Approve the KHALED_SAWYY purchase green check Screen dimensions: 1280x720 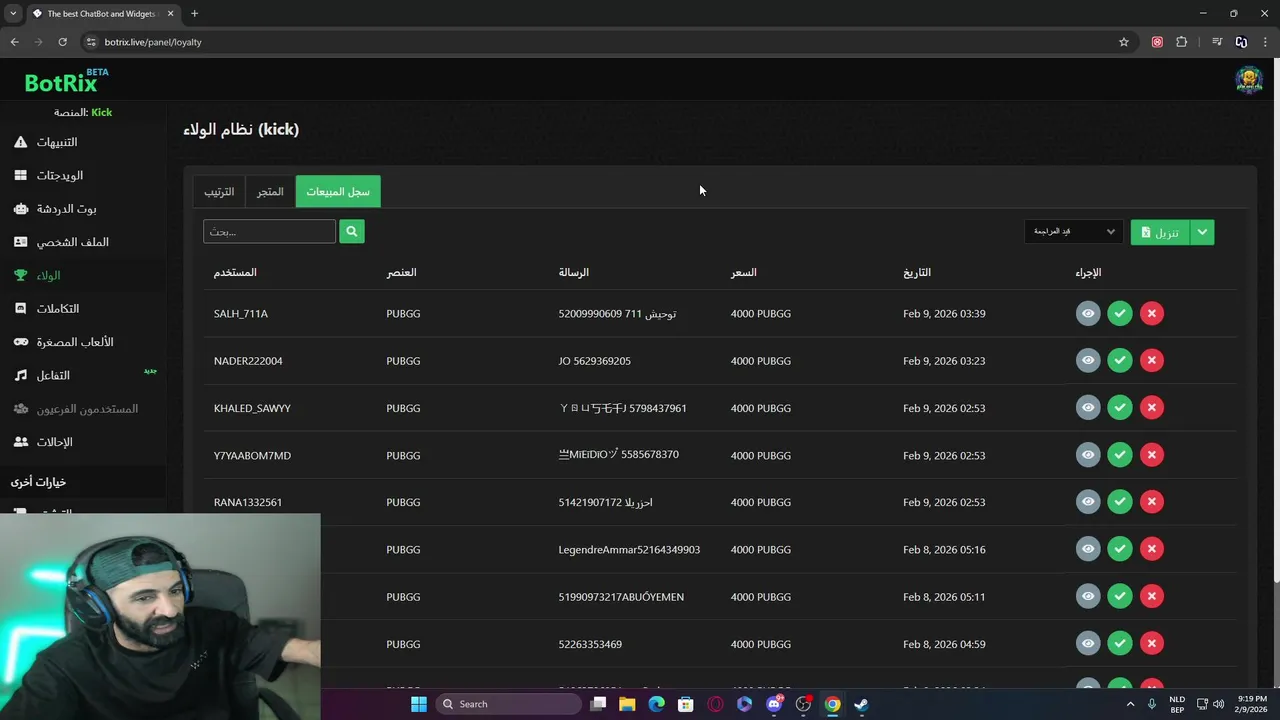coord(1120,407)
